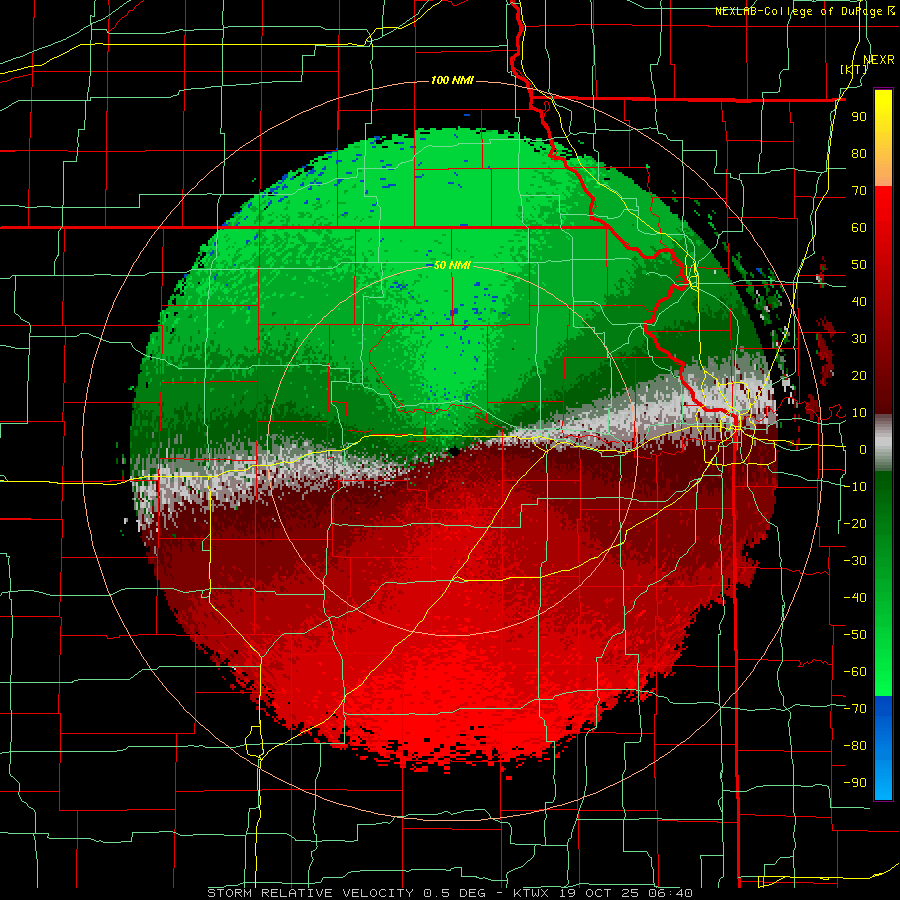Click the 20 value on the color scale

pyautogui.click(x=859, y=375)
